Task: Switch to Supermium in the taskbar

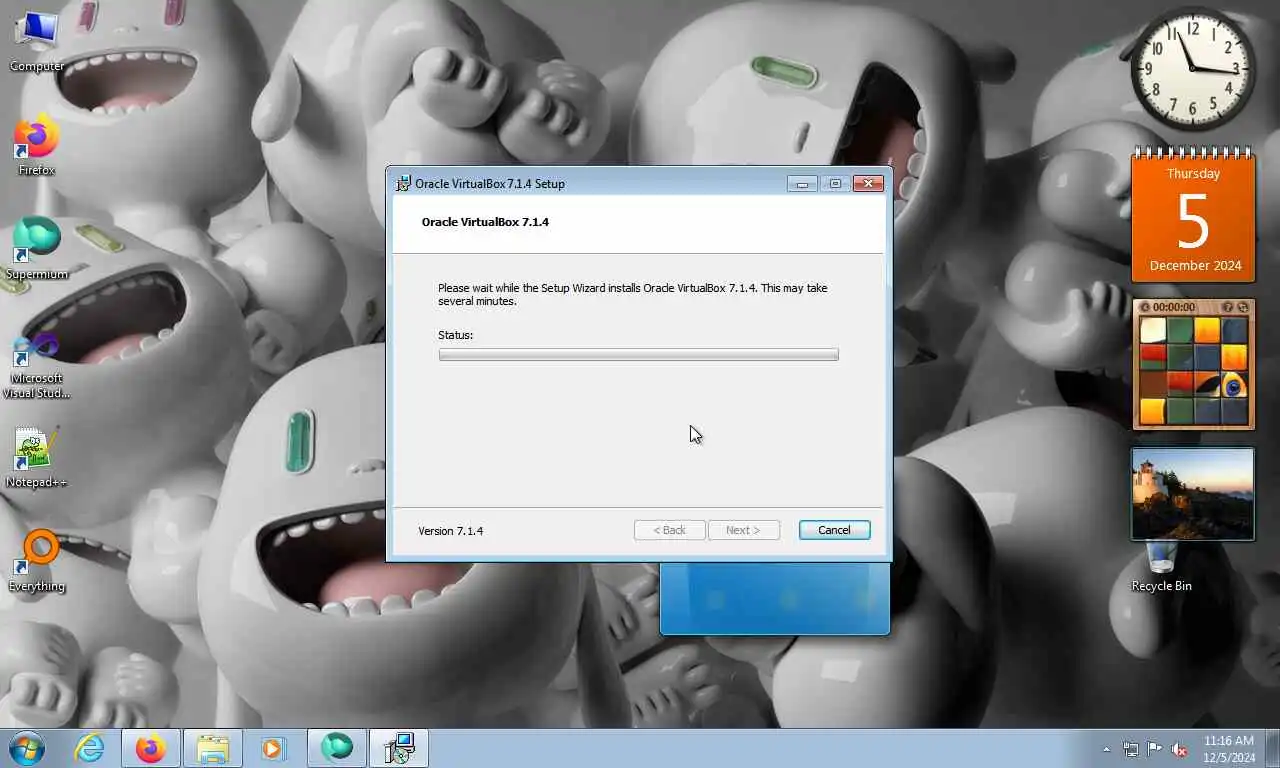Action: (x=337, y=748)
